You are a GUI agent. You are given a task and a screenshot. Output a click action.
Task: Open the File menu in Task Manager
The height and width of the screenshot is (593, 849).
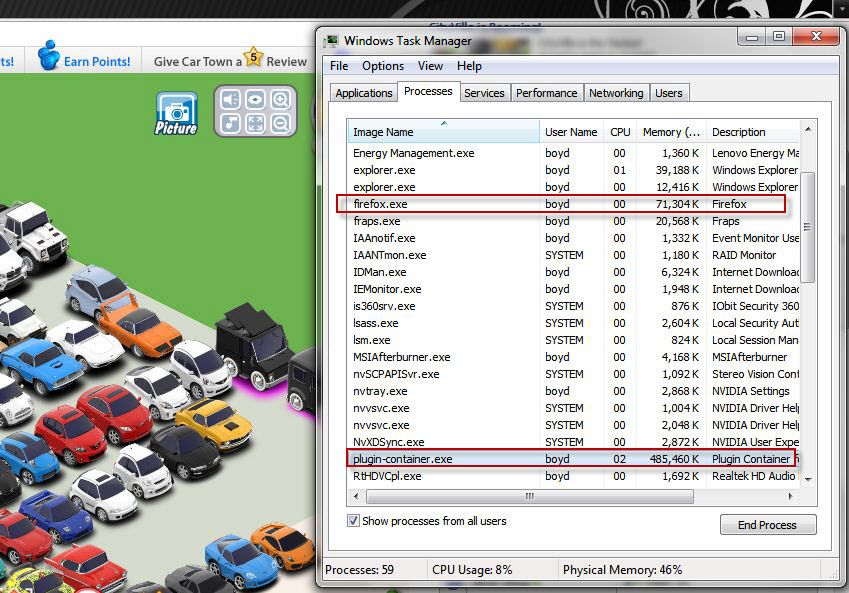pos(339,66)
